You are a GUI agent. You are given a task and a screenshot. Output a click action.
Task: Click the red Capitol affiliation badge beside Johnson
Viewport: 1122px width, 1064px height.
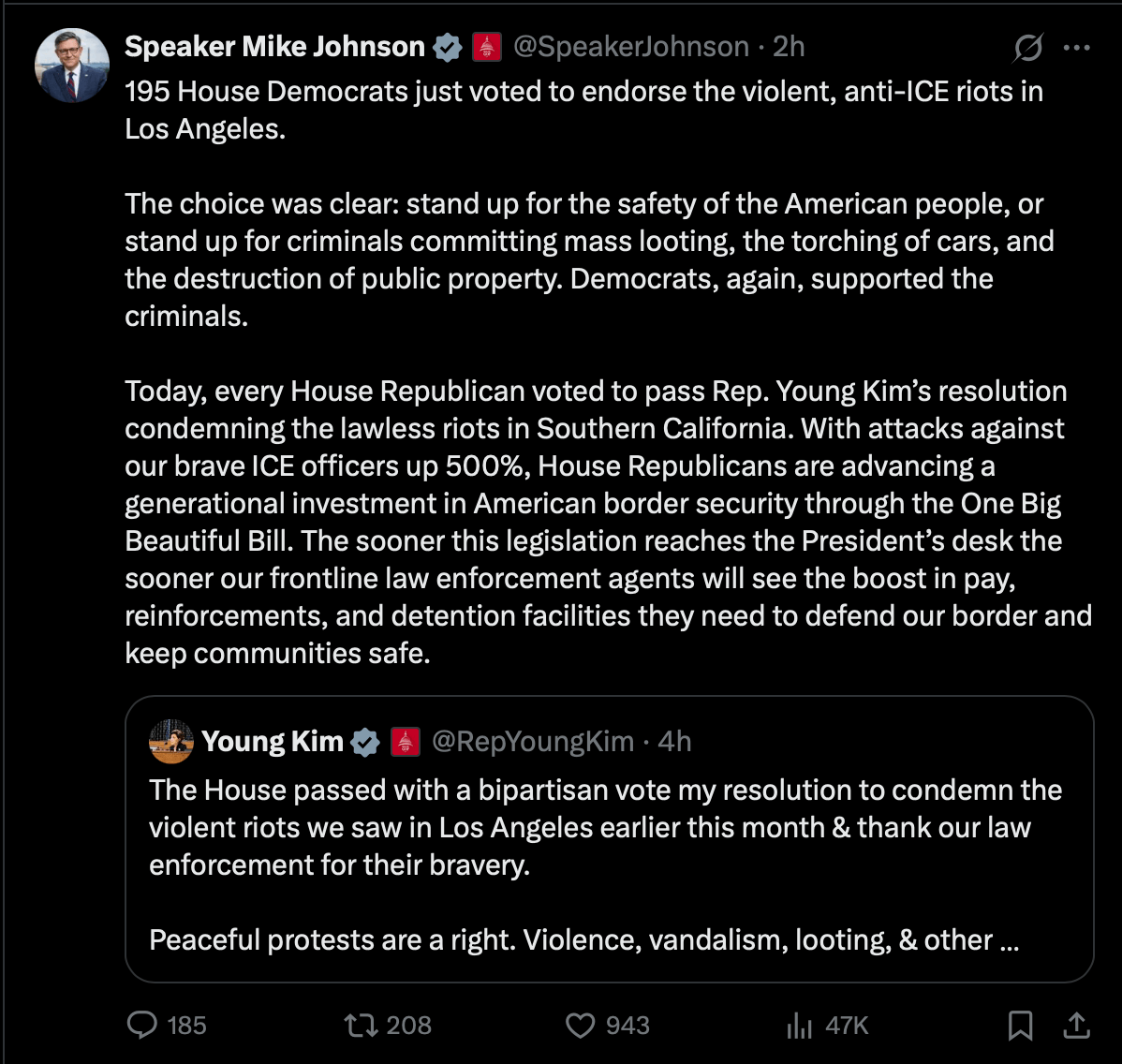tap(487, 47)
